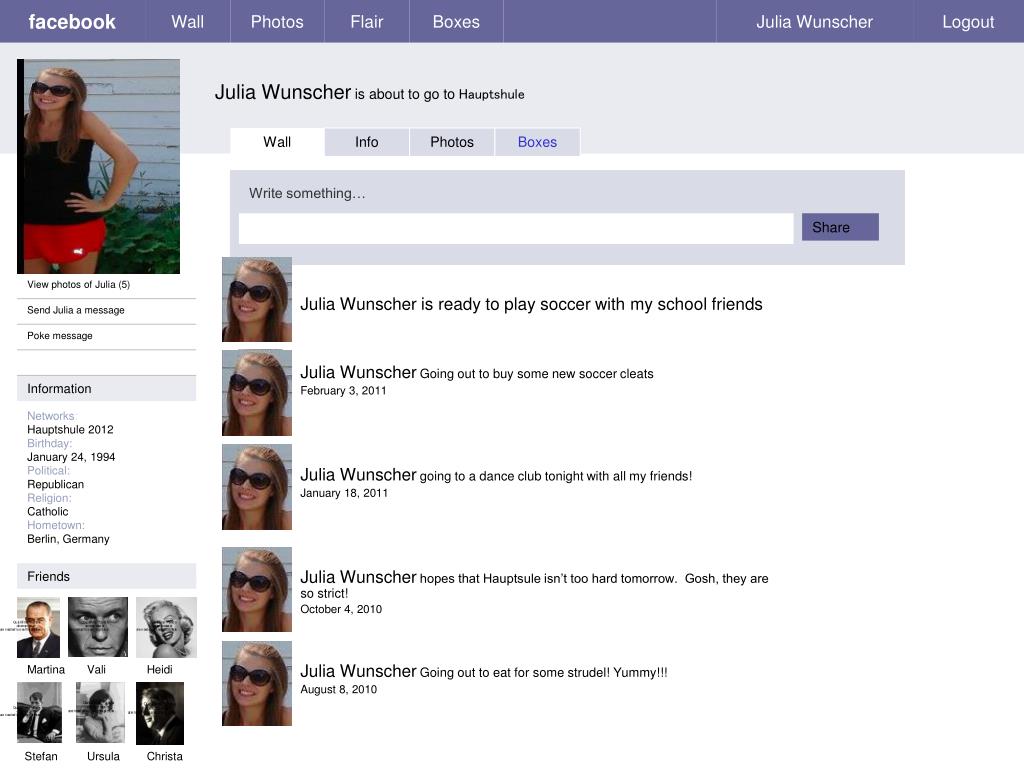Open friend Martina's photo
Viewport: 1024px width, 768px height.
click(x=39, y=628)
